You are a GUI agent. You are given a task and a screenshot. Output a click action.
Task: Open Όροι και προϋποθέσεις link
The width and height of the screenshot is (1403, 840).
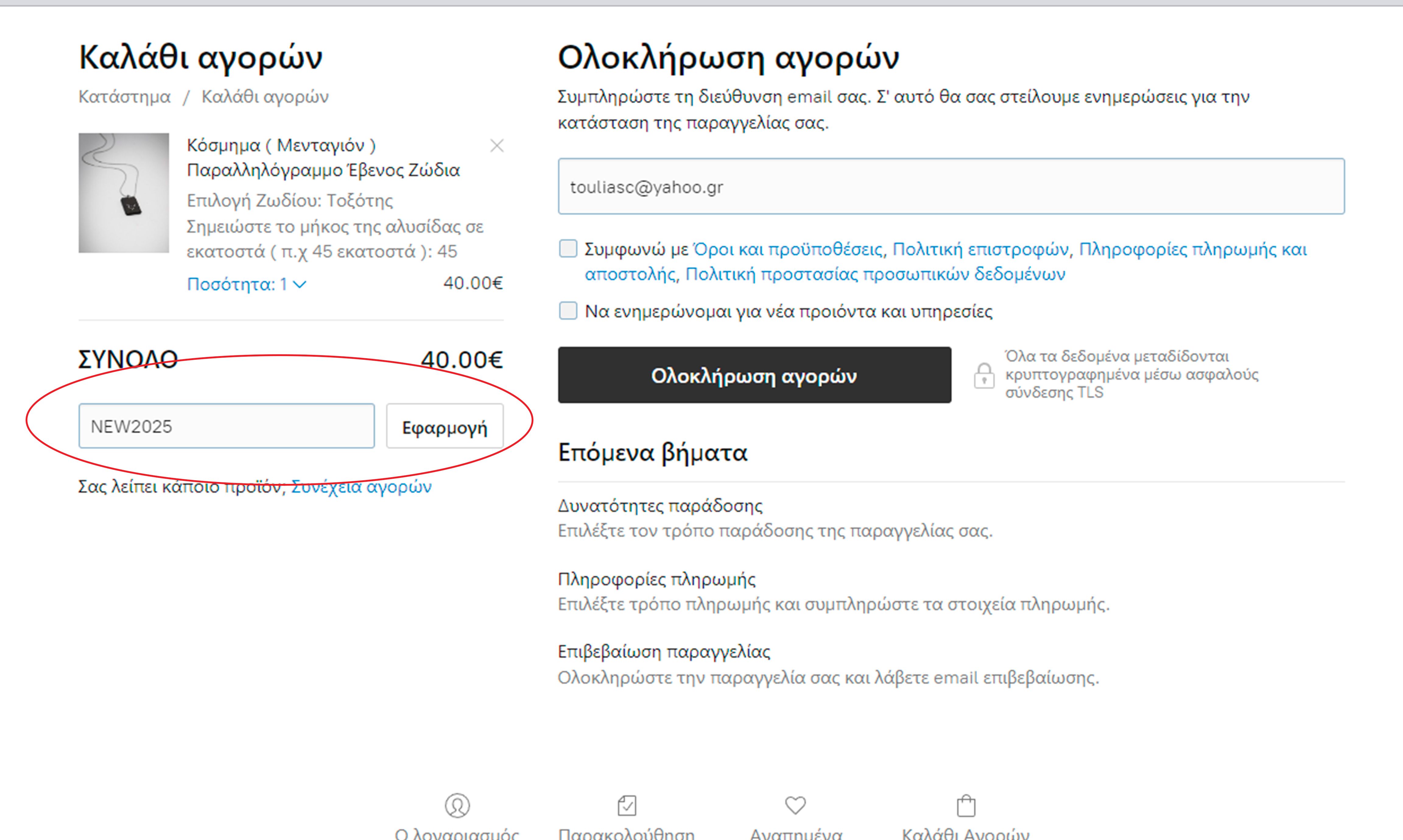(788, 250)
